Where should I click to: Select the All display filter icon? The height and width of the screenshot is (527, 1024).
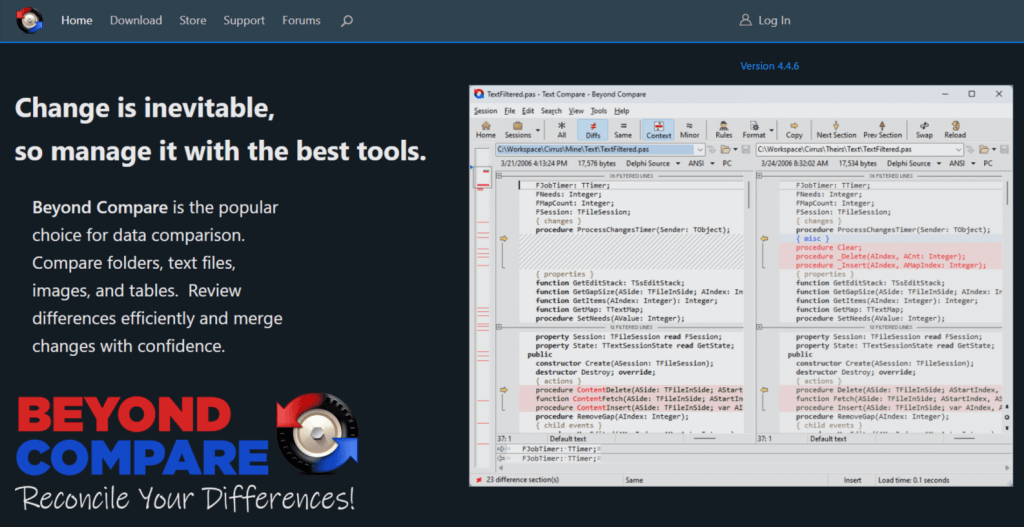(x=562, y=129)
